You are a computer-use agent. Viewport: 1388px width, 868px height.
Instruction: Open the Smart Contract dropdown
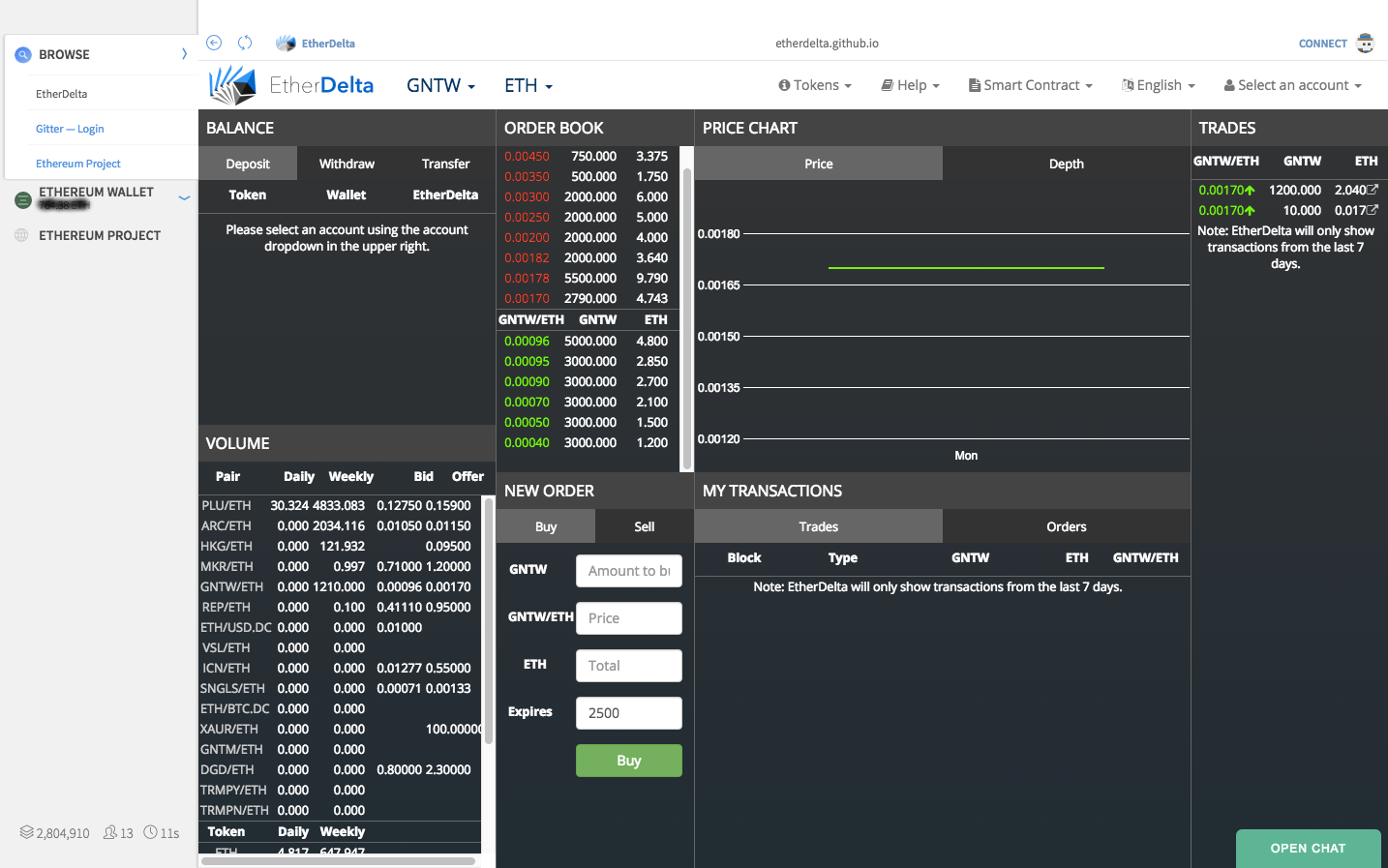click(x=1031, y=85)
